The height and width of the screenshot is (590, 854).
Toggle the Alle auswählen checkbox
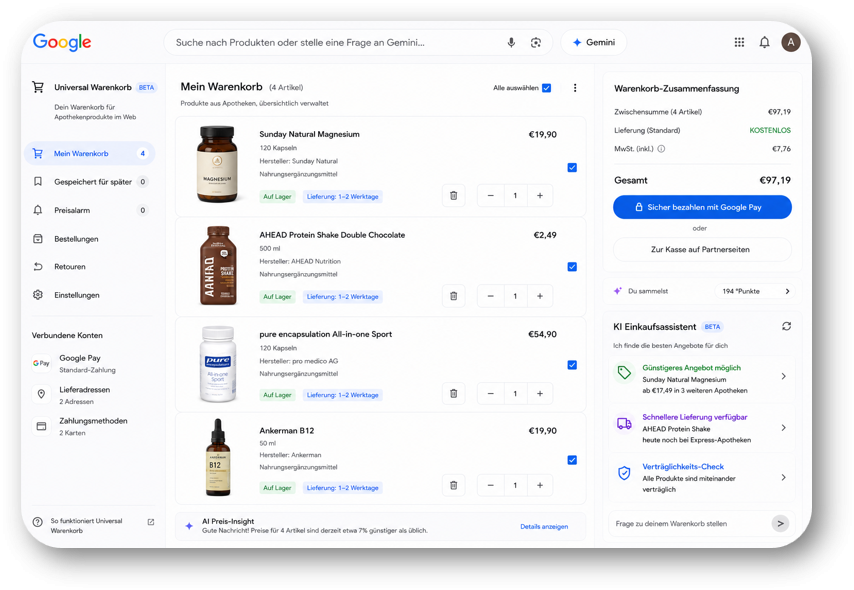[x=546, y=88]
